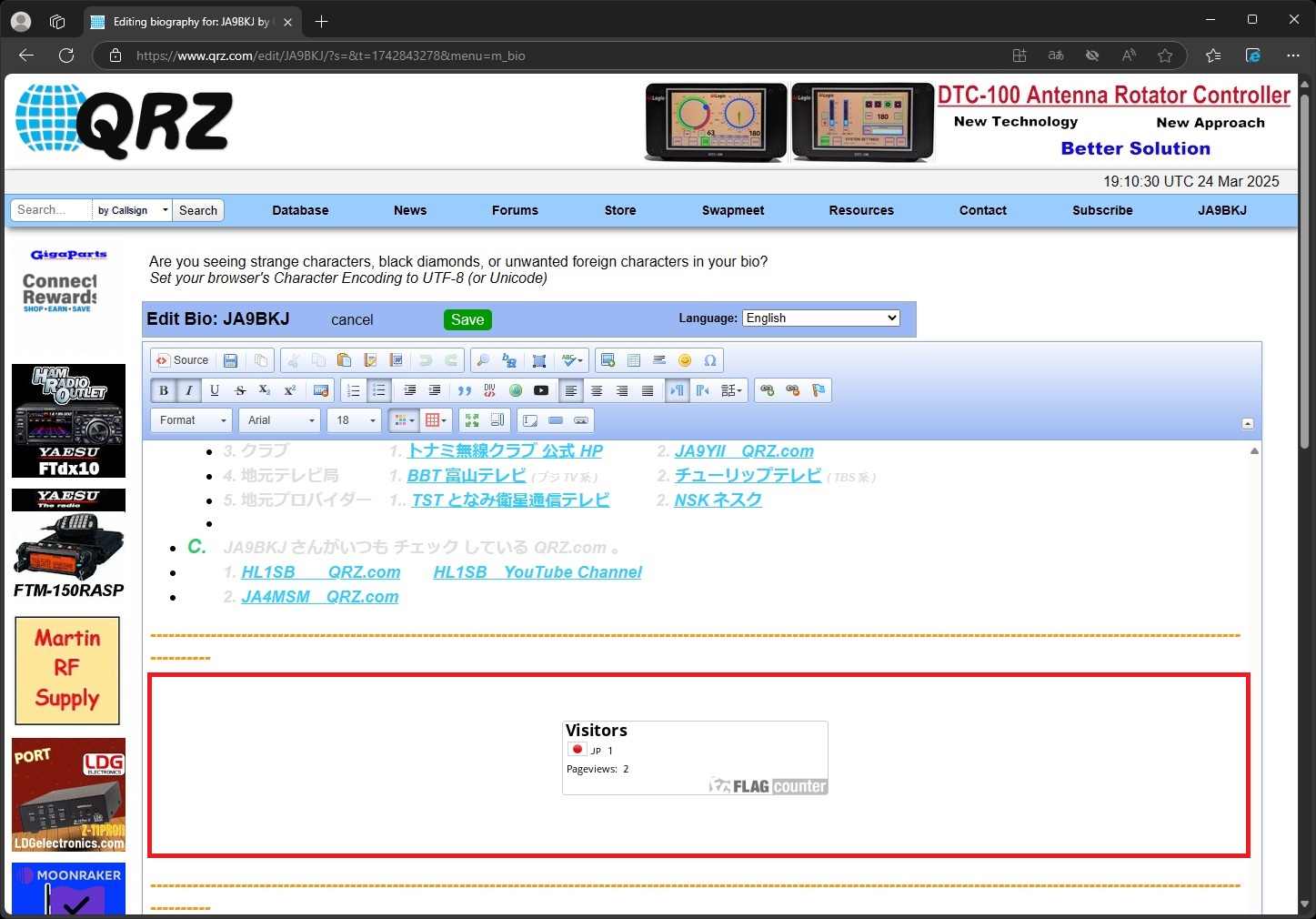Open JA4MSM QRZ.com link
This screenshot has height=919, width=1316.
320,597
